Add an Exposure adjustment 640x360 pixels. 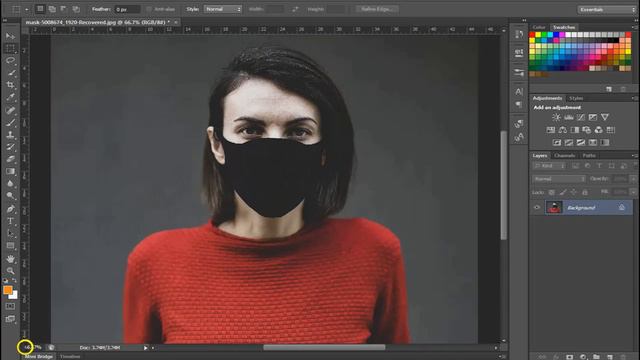coord(593,118)
